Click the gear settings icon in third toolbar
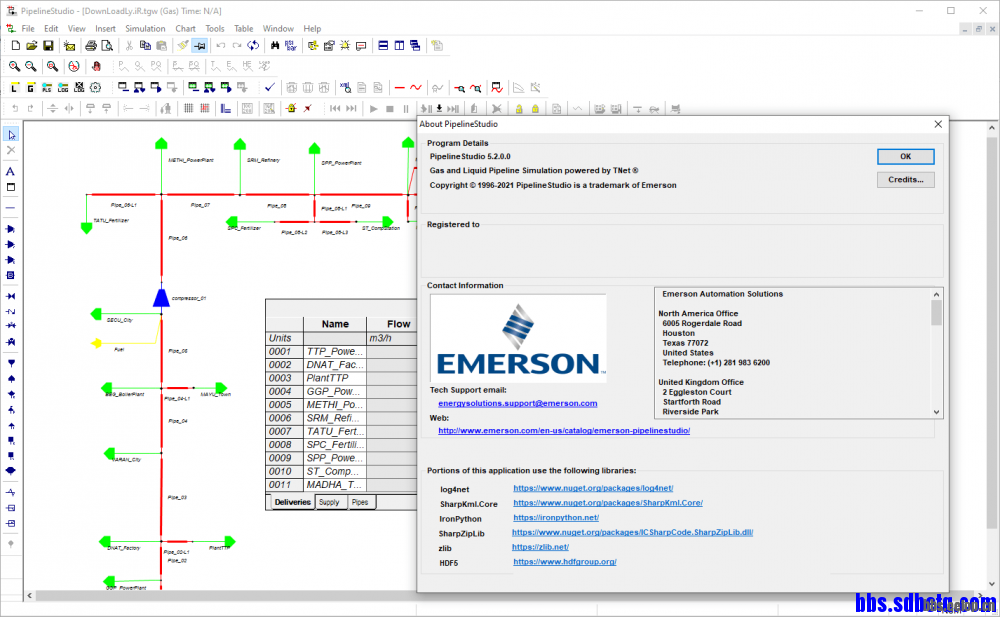The image size is (1000, 617). pos(96,87)
